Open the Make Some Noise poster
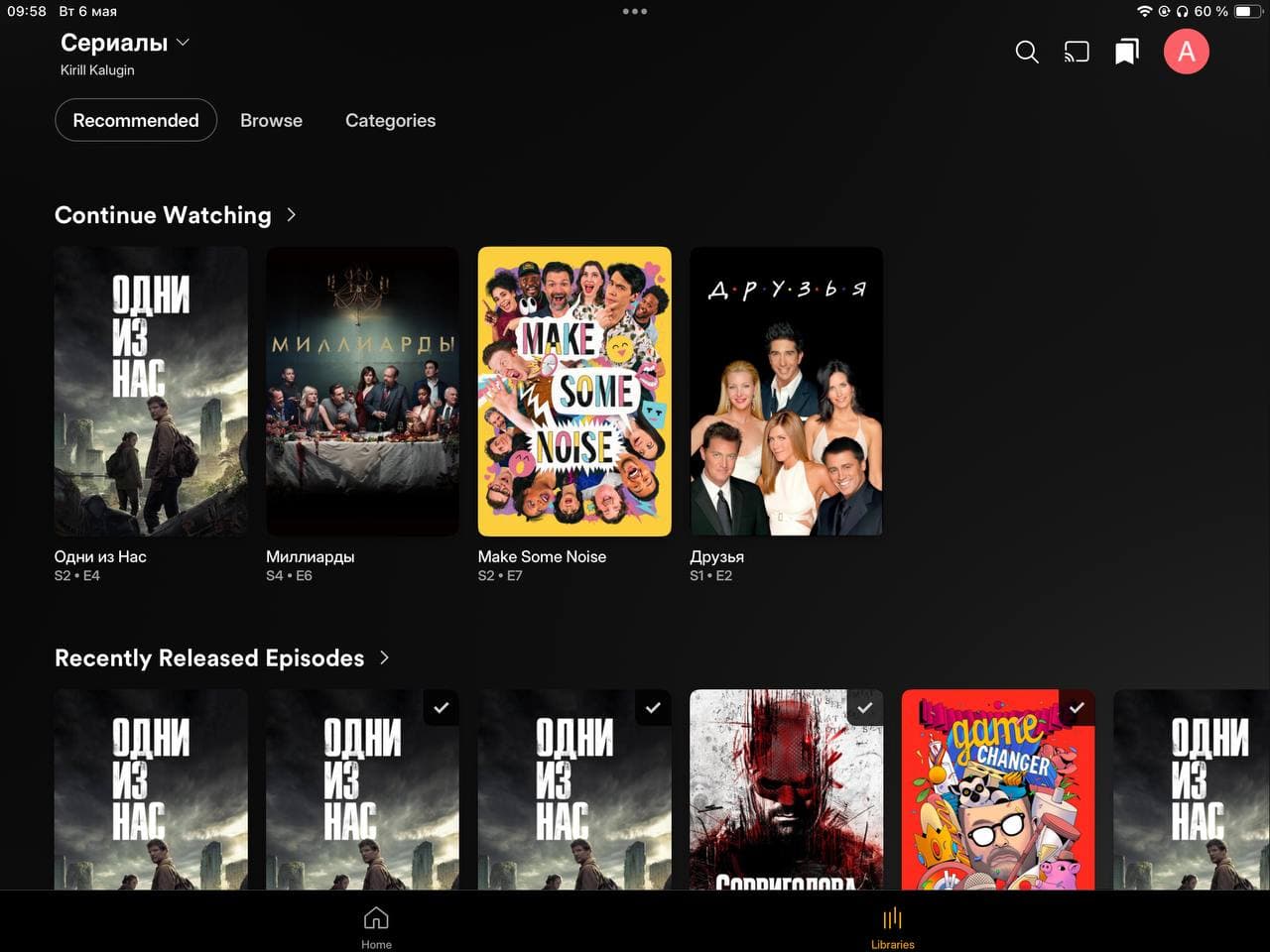This screenshot has height=952, width=1270. [574, 392]
